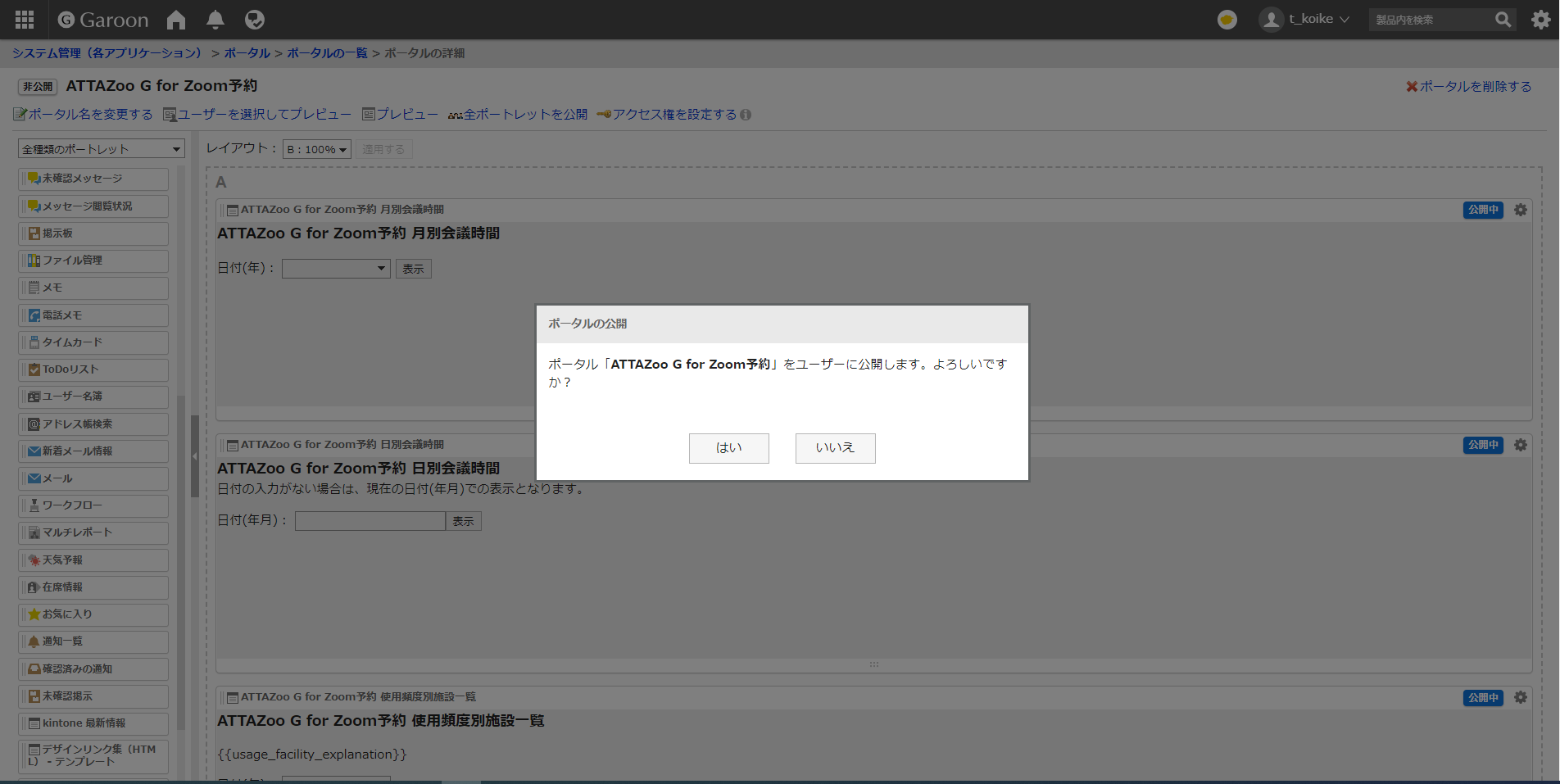This screenshot has width=1560, height=784.
Task: Confirm publishing with the はい button
Action: click(x=728, y=448)
